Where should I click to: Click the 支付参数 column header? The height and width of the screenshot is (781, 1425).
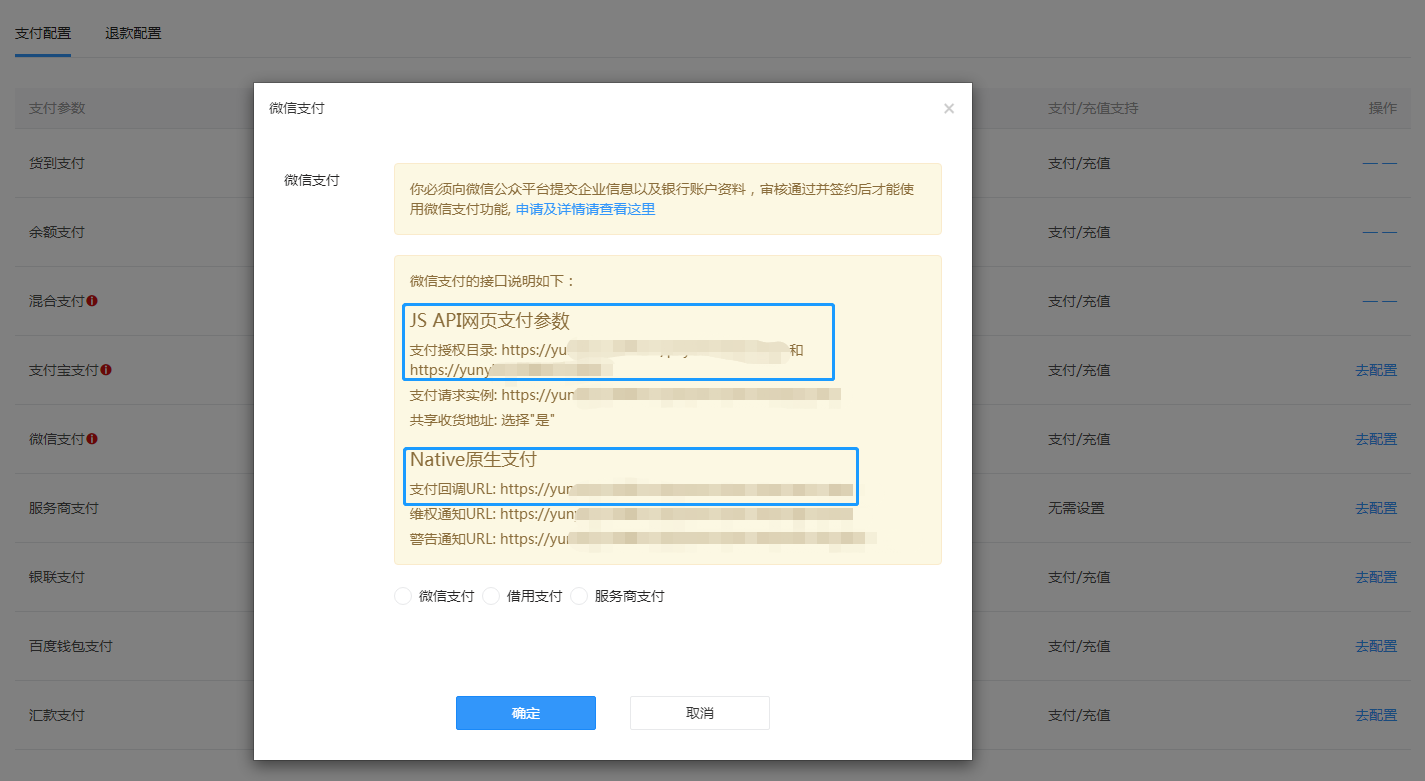57,108
